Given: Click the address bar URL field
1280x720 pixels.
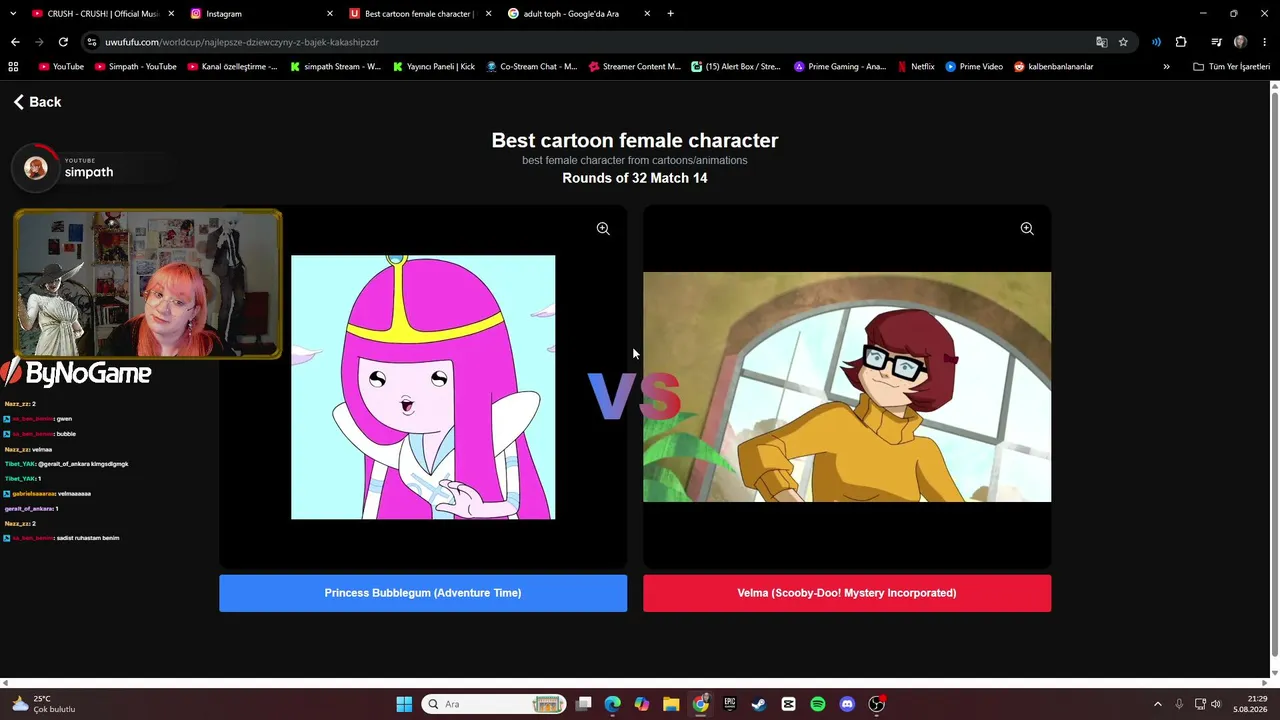Looking at the screenshot, I should coord(590,42).
